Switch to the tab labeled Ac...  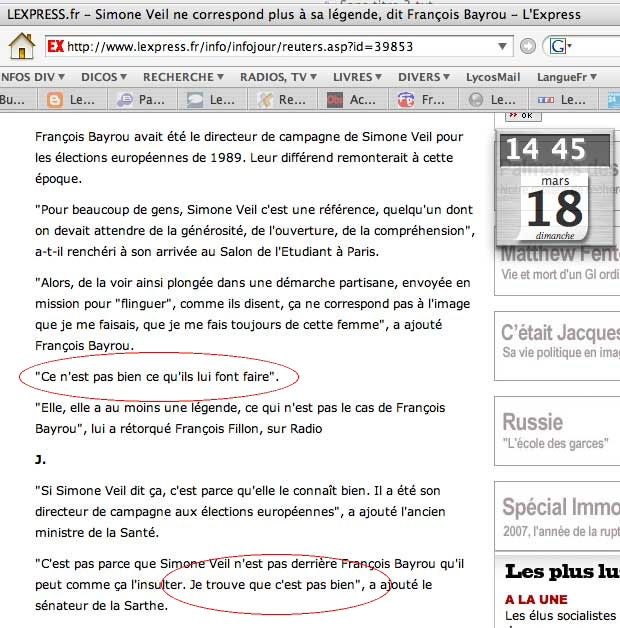point(352,100)
